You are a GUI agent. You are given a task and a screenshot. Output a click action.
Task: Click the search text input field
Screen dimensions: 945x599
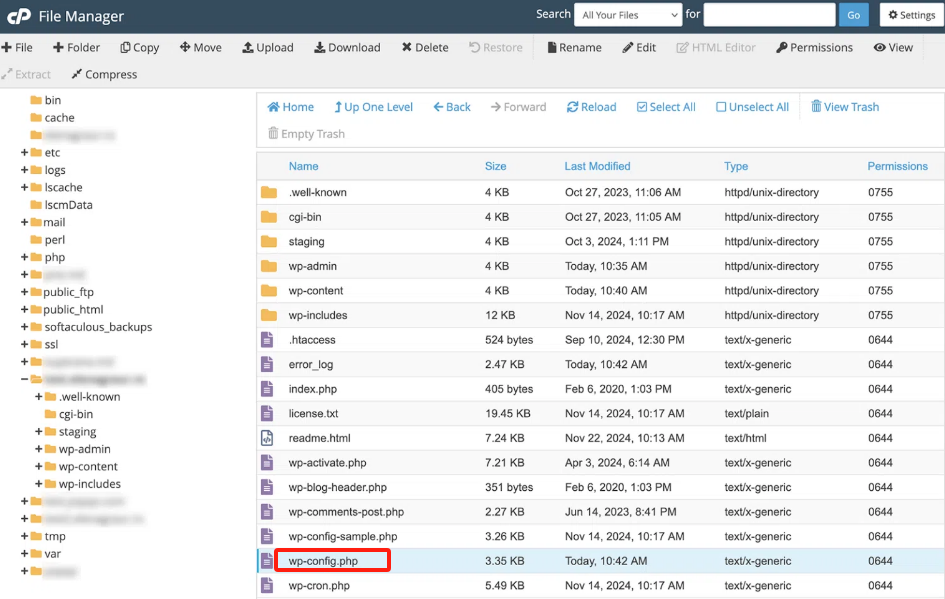(768, 15)
